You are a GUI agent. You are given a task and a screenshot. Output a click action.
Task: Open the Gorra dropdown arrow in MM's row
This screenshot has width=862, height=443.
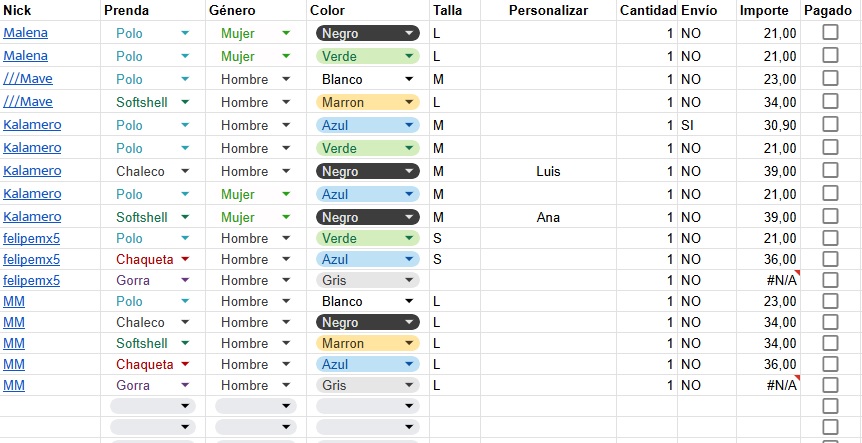[x=185, y=385]
